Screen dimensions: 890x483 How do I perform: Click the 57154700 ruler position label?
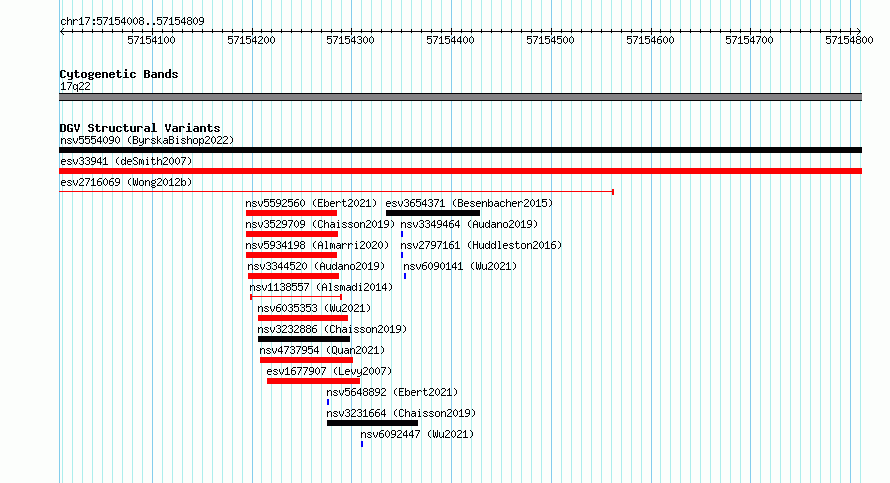pyautogui.click(x=749, y=40)
